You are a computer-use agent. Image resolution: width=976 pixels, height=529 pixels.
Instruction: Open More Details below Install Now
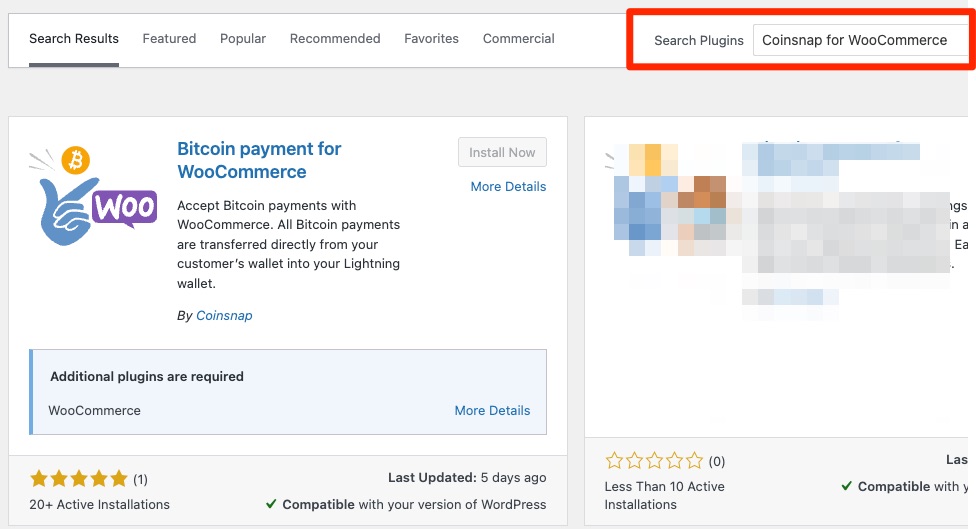tap(508, 187)
